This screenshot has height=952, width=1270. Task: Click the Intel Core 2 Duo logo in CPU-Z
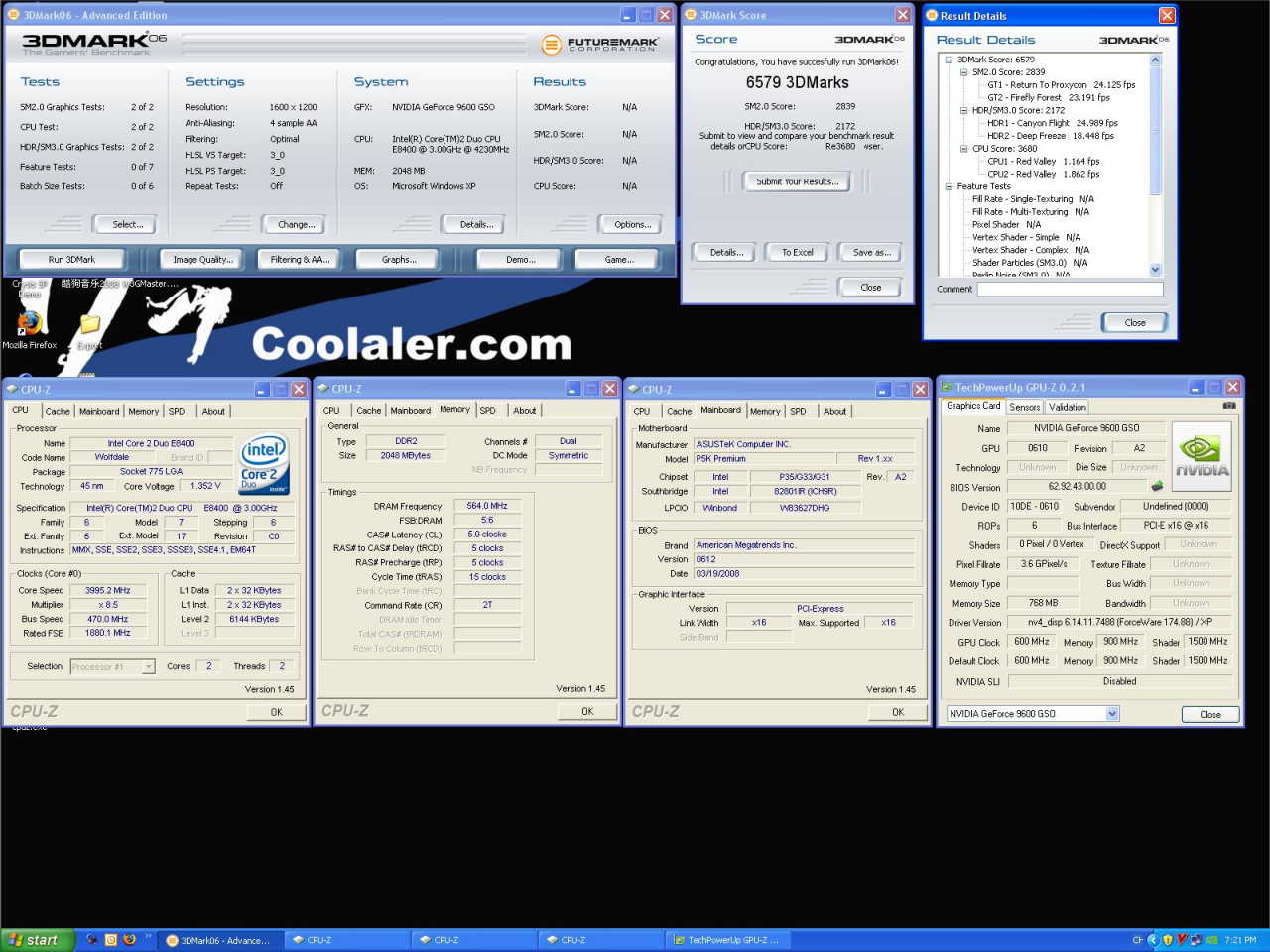tap(264, 464)
